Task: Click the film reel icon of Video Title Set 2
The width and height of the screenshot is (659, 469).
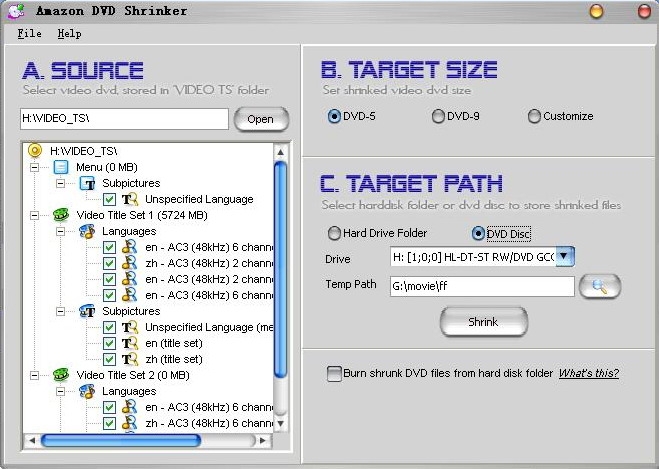Action: click(x=61, y=375)
